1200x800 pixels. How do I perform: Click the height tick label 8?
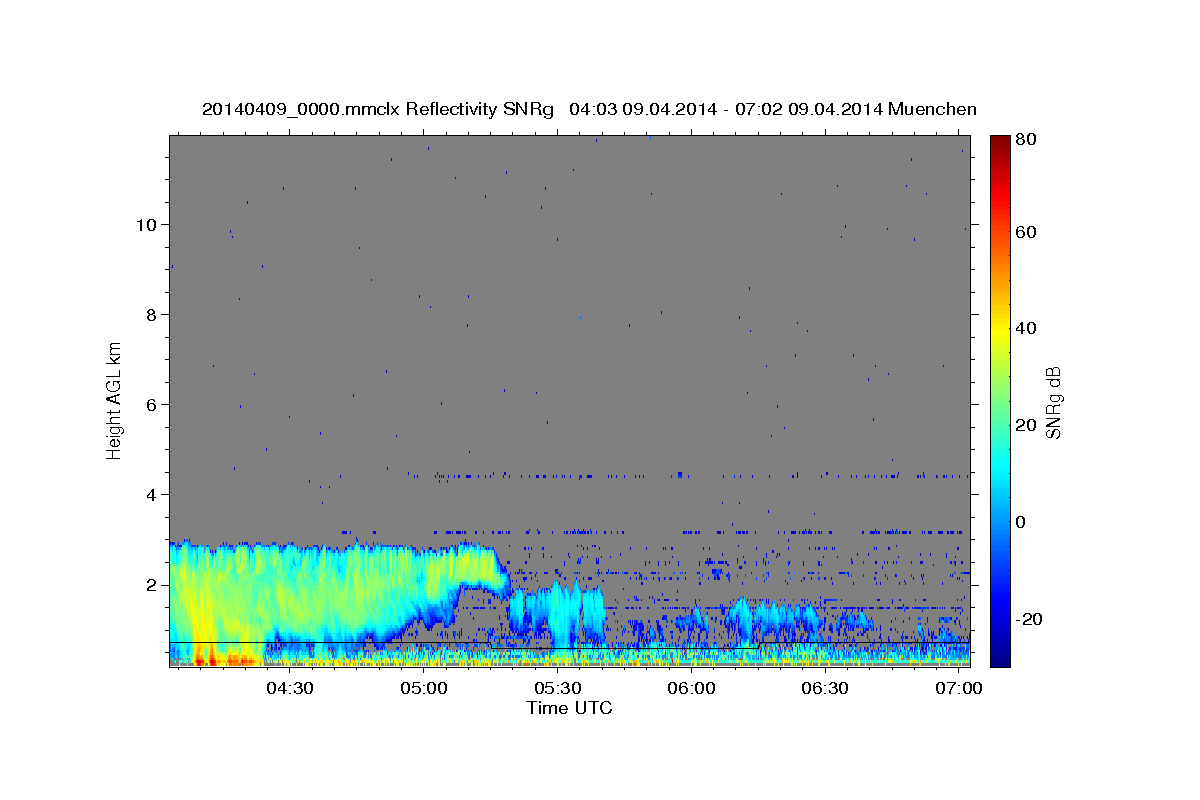tap(152, 315)
